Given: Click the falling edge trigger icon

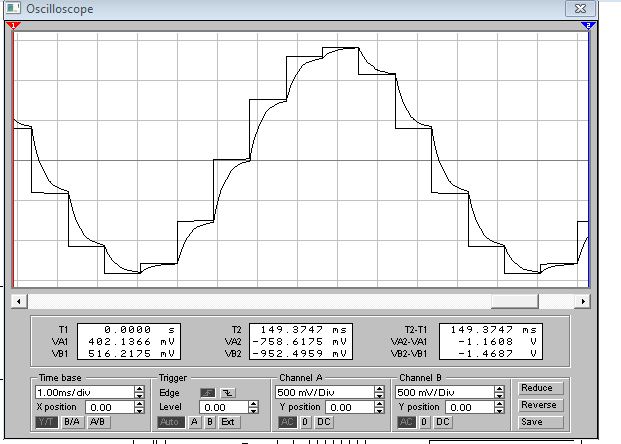Looking at the screenshot, I should click(227, 393).
